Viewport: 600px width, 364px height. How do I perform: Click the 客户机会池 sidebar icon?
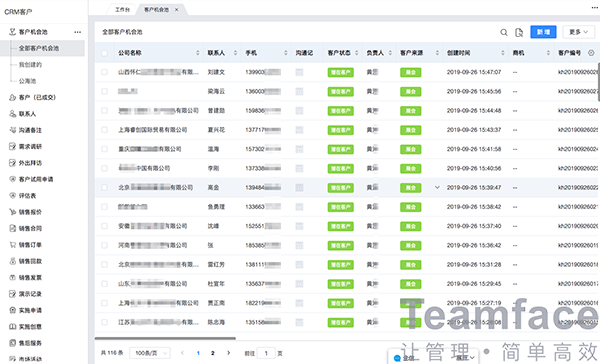pyautogui.click(x=13, y=32)
